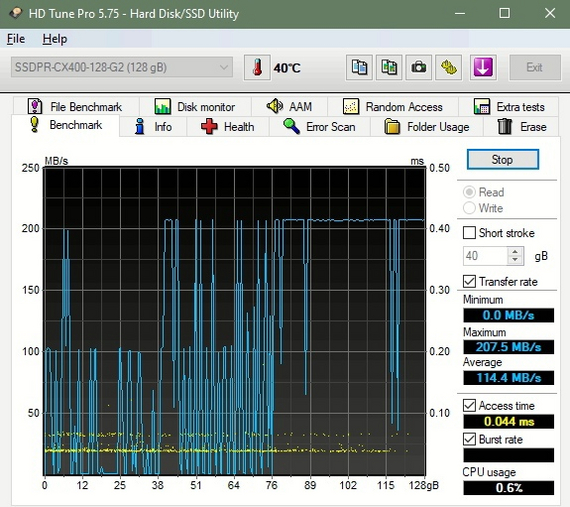Click the copy screenshot to clipboard icon
Image resolution: width=570 pixels, height=507 pixels.
coord(389,67)
